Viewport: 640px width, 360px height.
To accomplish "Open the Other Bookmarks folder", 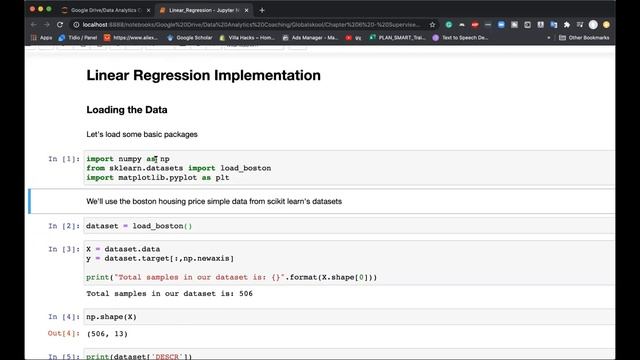I will (584, 38).
